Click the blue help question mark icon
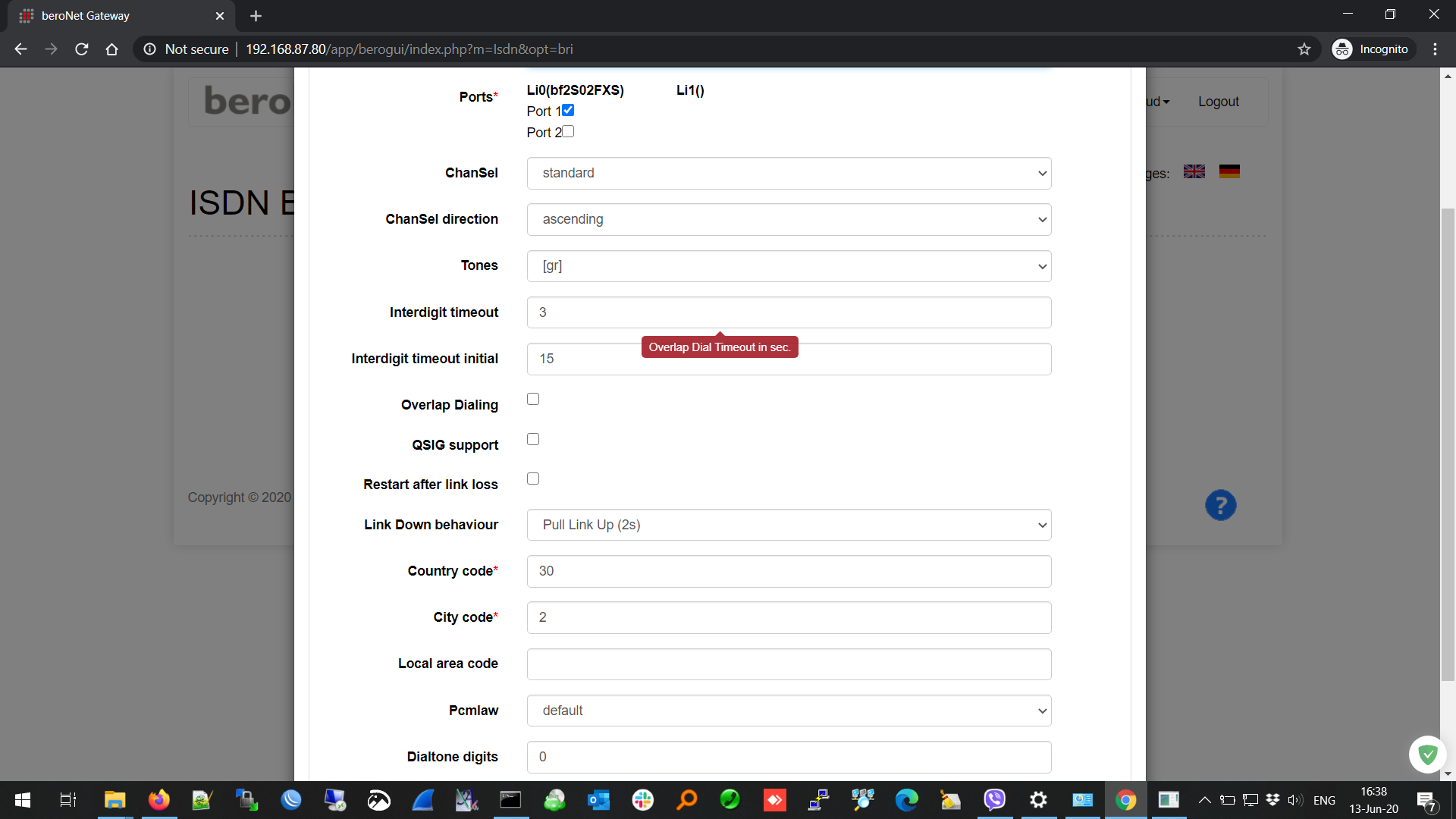Image resolution: width=1456 pixels, height=819 pixels. (1220, 505)
